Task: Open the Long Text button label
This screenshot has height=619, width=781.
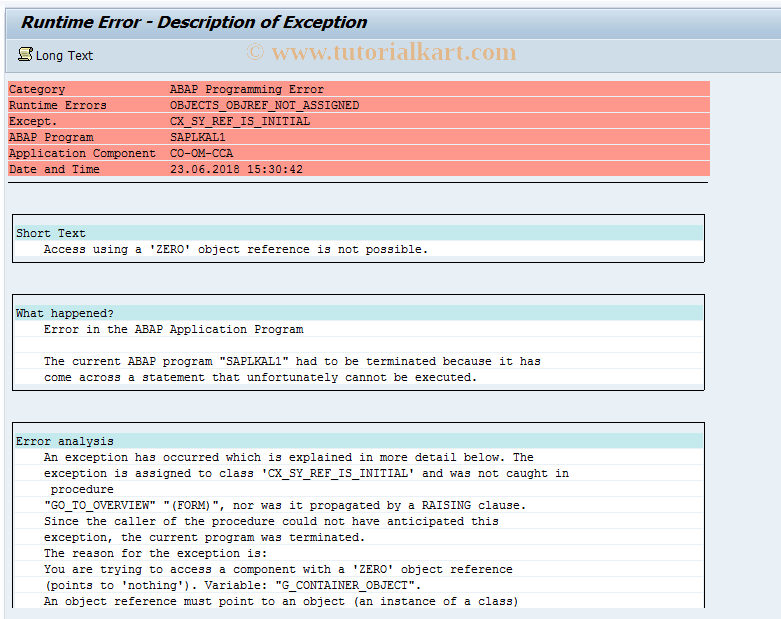Action: 64,56
